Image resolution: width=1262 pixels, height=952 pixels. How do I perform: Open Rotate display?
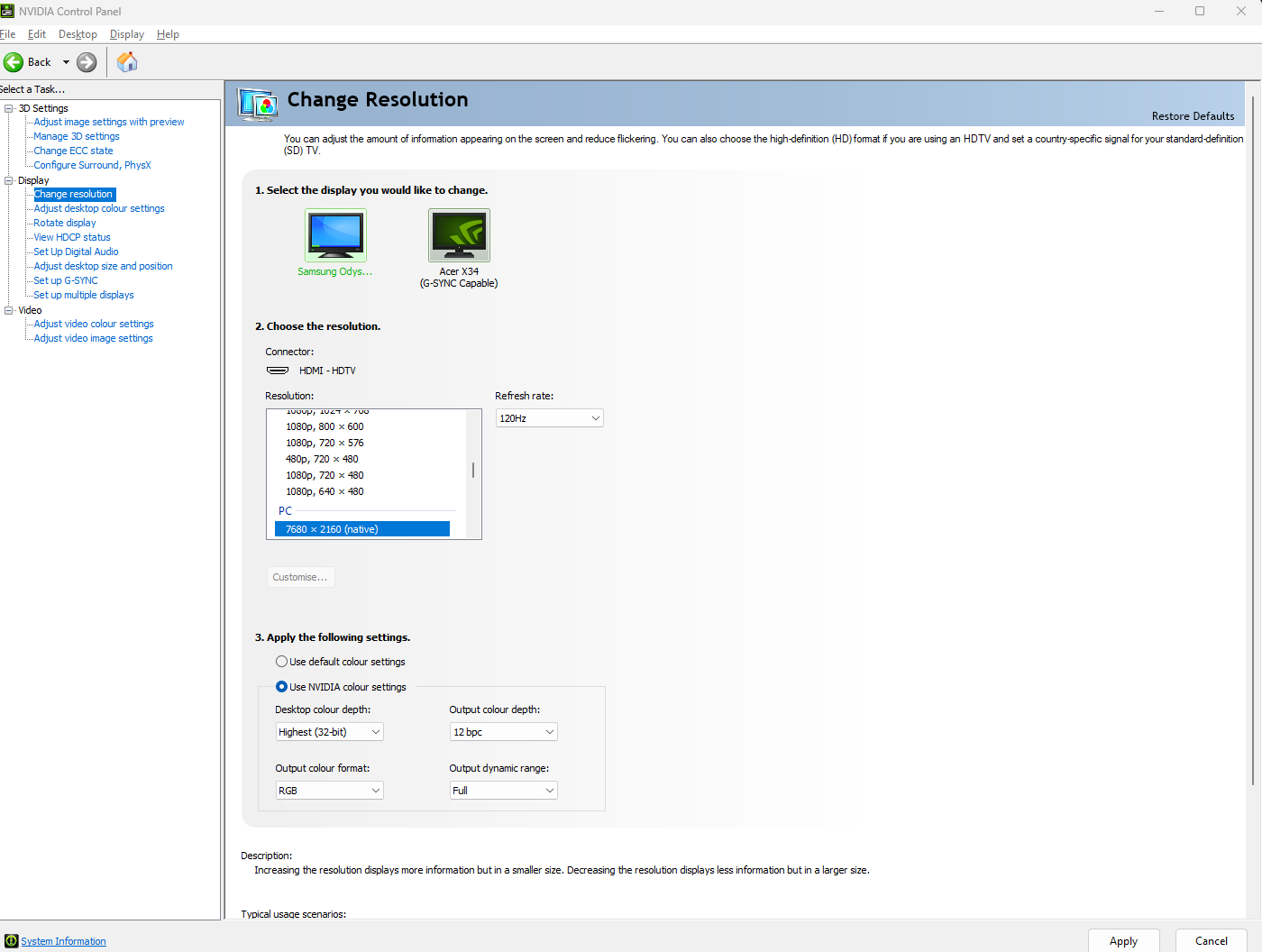coord(65,223)
